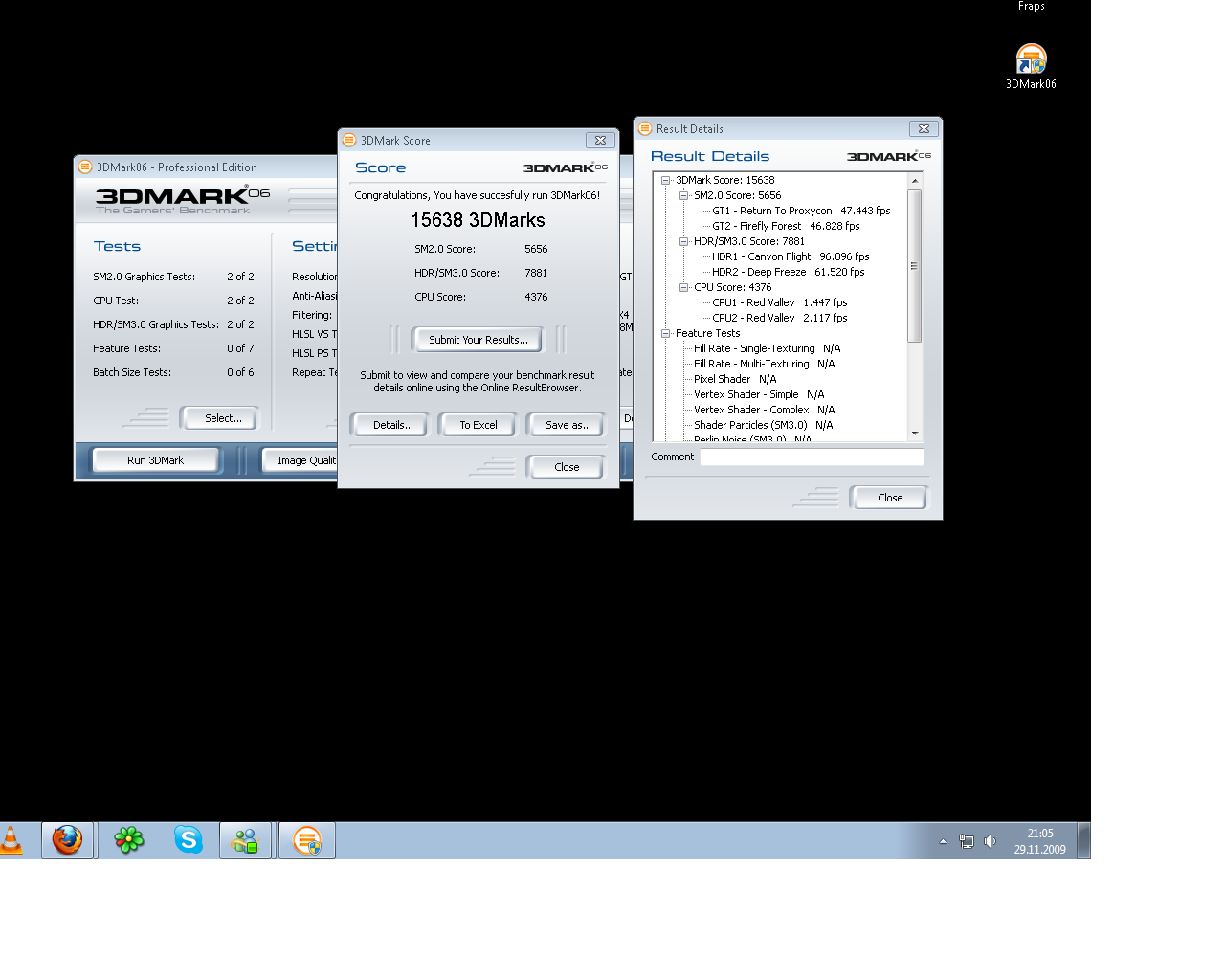The image size is (1225, 980).
Task: Close the 3DMark Score window with X
Action: [x=600, y=140]
